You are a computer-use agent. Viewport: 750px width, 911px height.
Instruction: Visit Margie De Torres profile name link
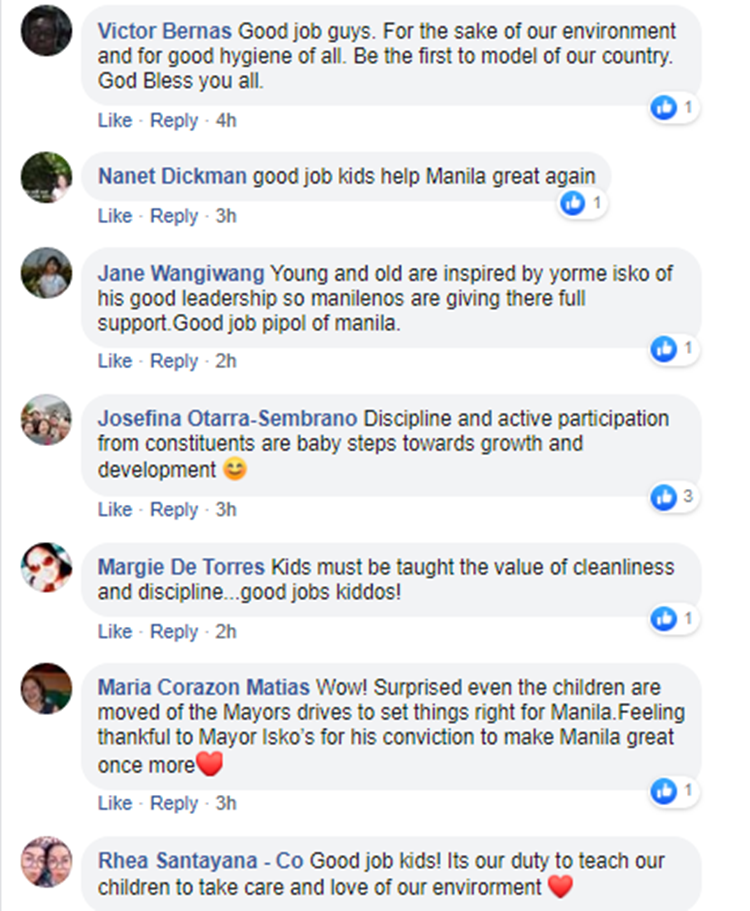182,567
